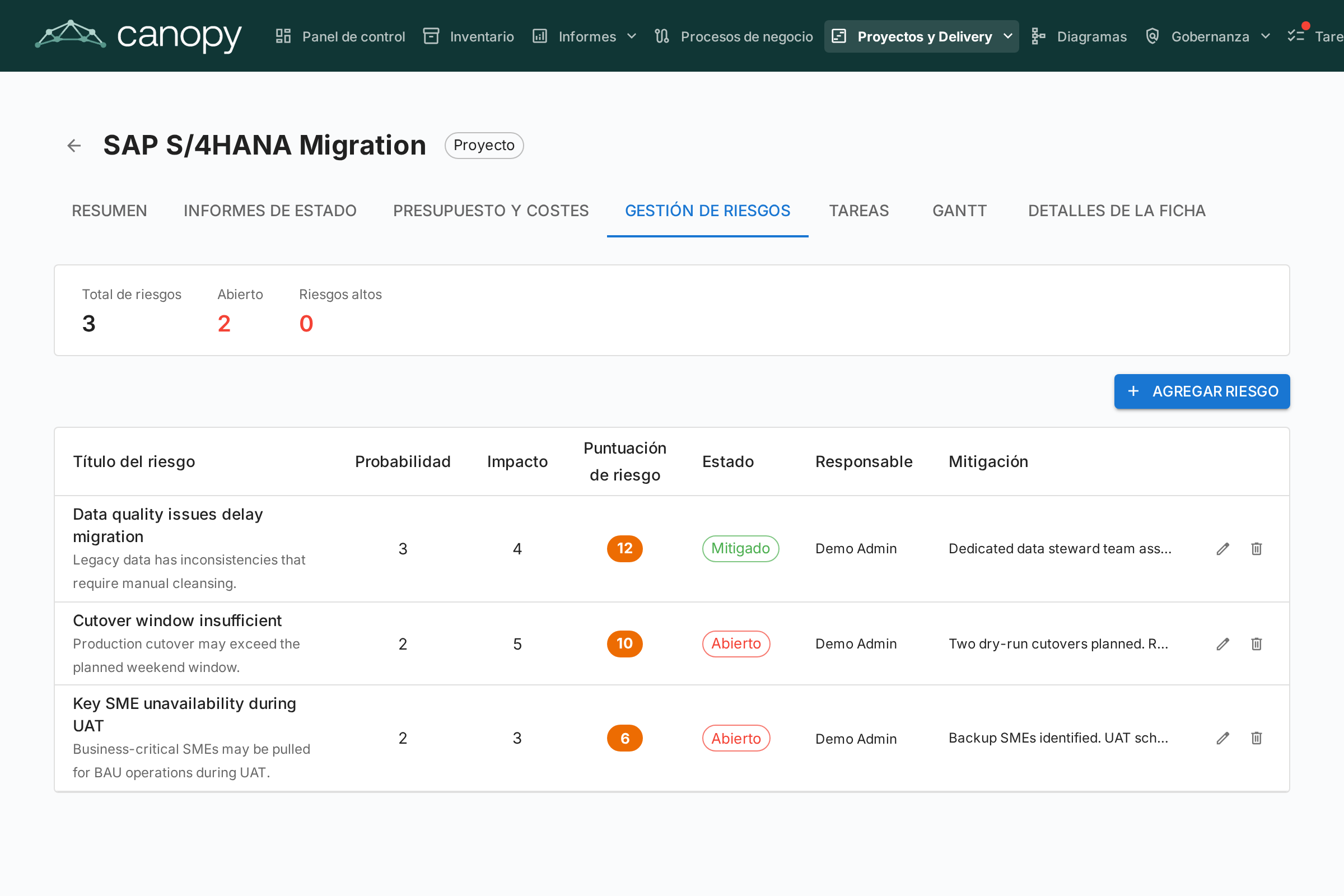The width and height of the screenshot is (1344, 896).
Task: Open the tasks checklist icon with red badge
Action: (x=1296, y=35)
